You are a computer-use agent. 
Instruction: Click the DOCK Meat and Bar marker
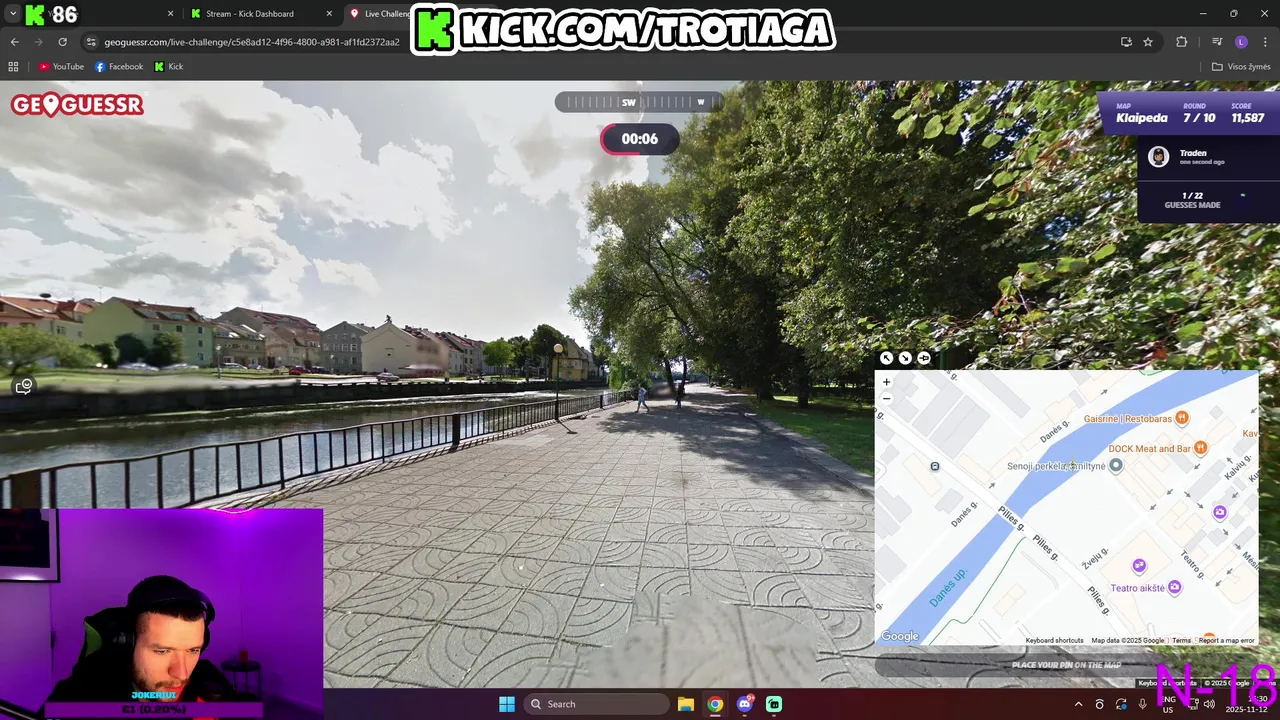[x=1201, y=448]
